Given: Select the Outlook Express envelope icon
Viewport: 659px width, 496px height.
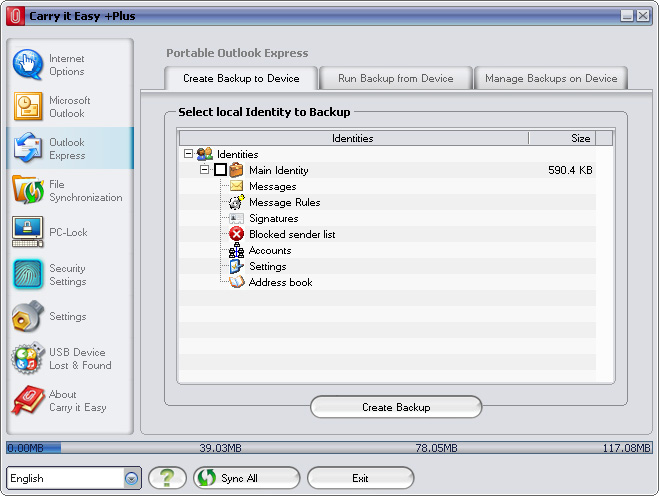Looking at the screenshot, I should (x=28, y=148).
